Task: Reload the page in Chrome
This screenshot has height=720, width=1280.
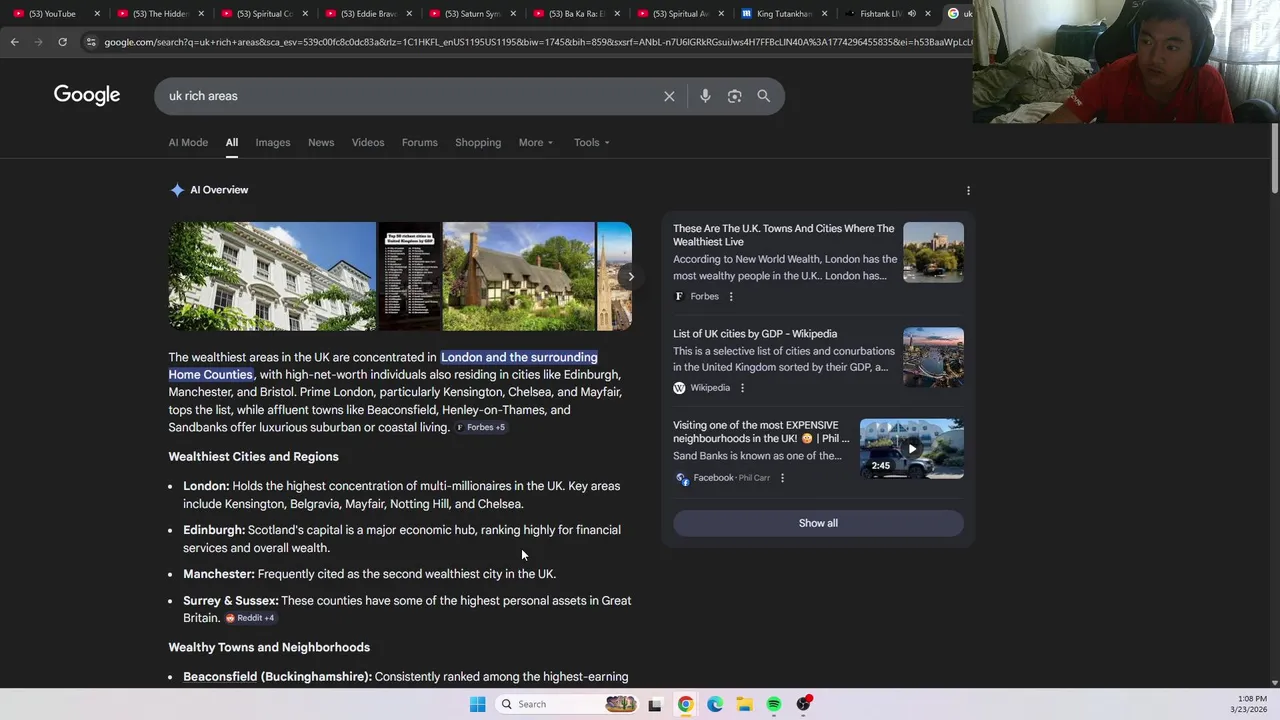Action: [x=62, y=42]
